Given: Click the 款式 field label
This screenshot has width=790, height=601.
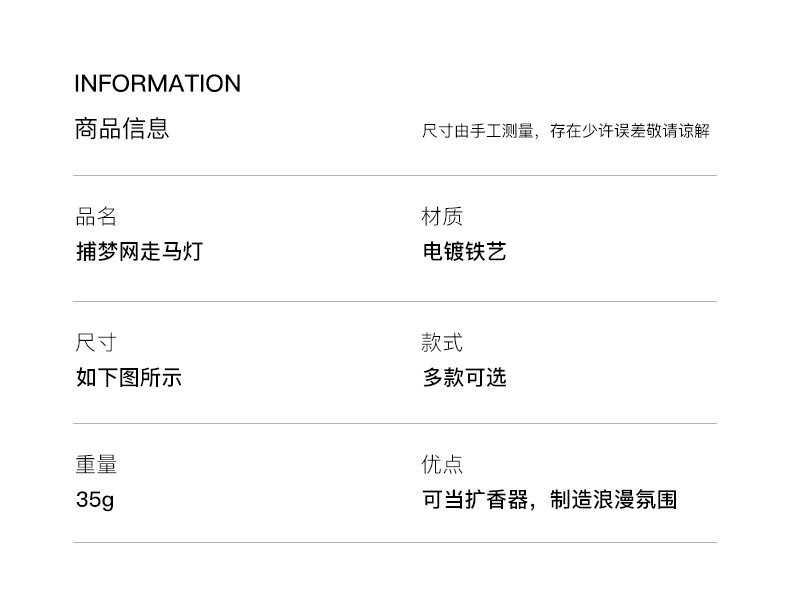Looking at the screenshot, I should 442,343.
